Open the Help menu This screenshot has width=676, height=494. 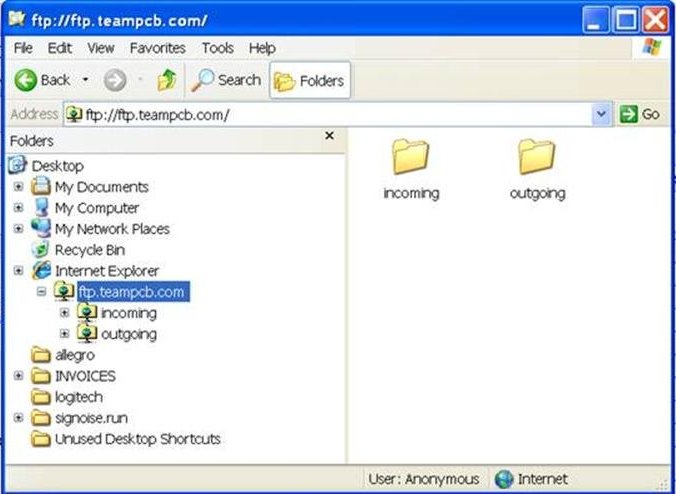coord(262,48)
